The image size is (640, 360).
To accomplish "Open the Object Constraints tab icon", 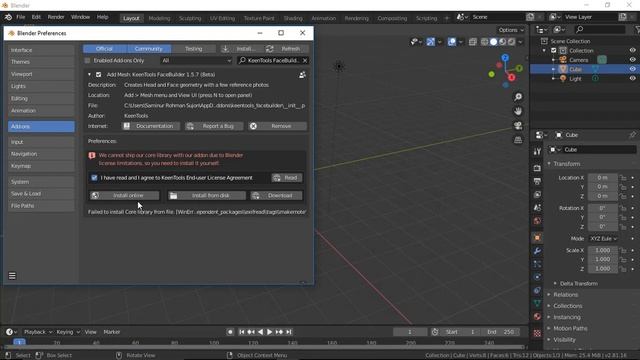I will click(537, 290).
